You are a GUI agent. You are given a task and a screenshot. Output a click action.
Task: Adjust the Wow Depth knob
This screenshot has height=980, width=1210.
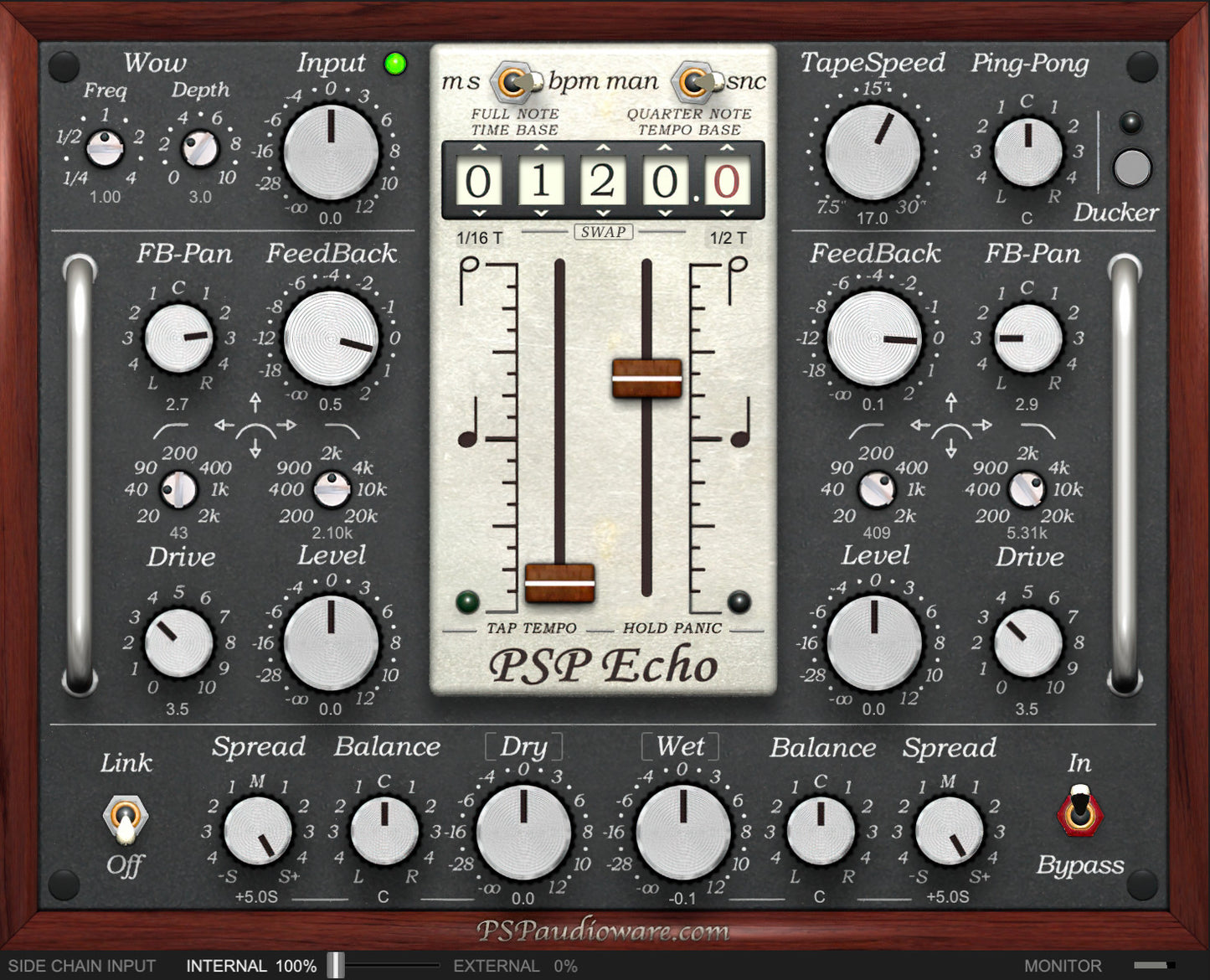(x=199, y=147)
